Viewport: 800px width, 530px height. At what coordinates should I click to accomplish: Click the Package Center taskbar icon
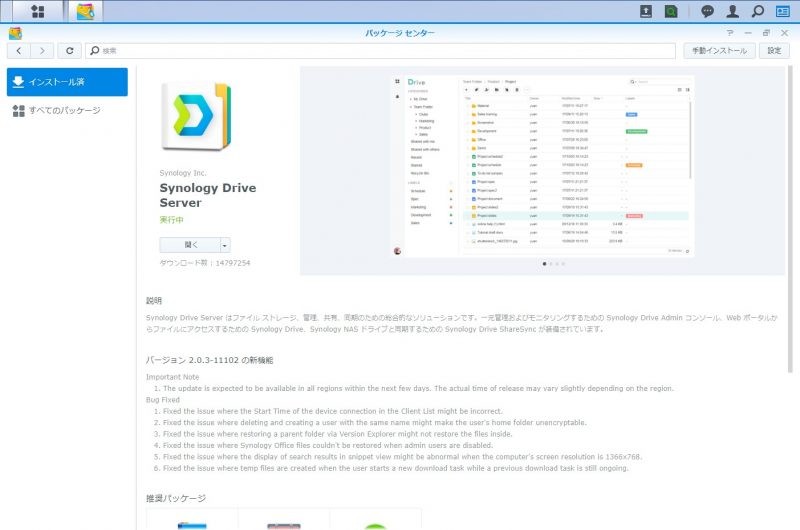click(86, 12)
